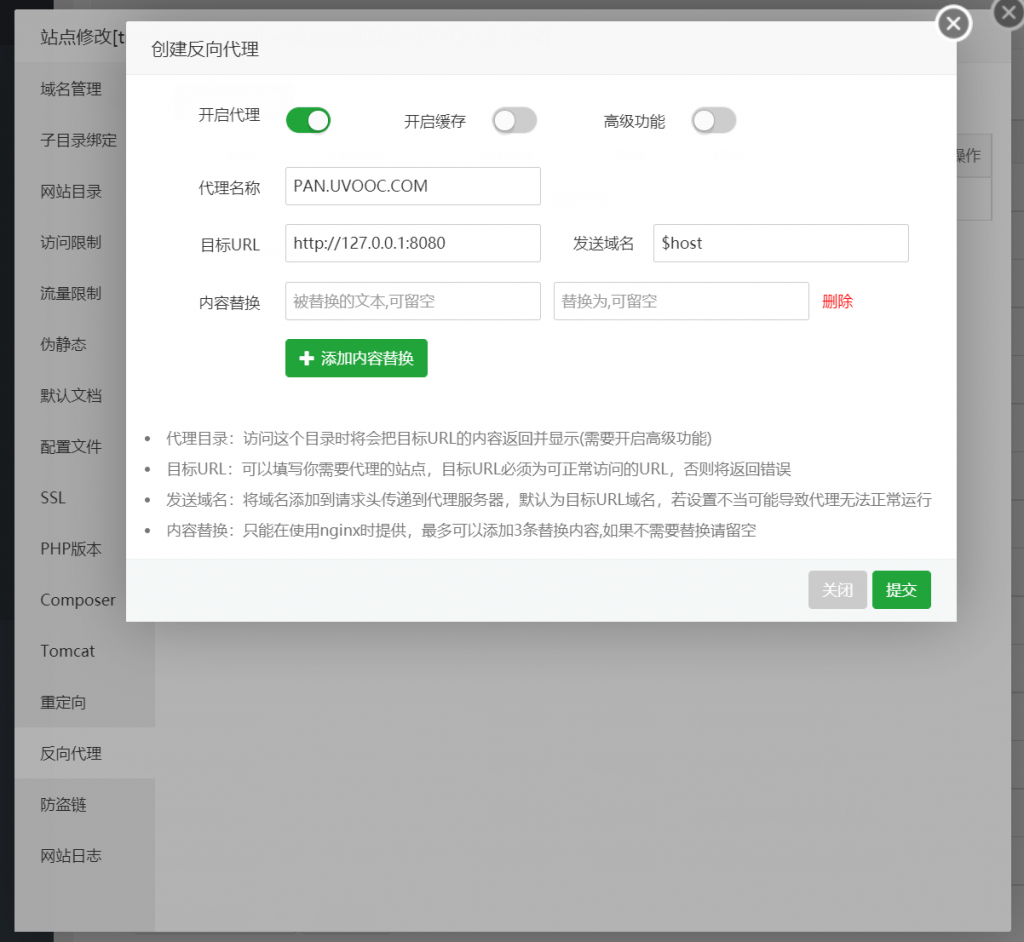
Task: Disable the 开启代理 toggle switch
Action: 308,119
